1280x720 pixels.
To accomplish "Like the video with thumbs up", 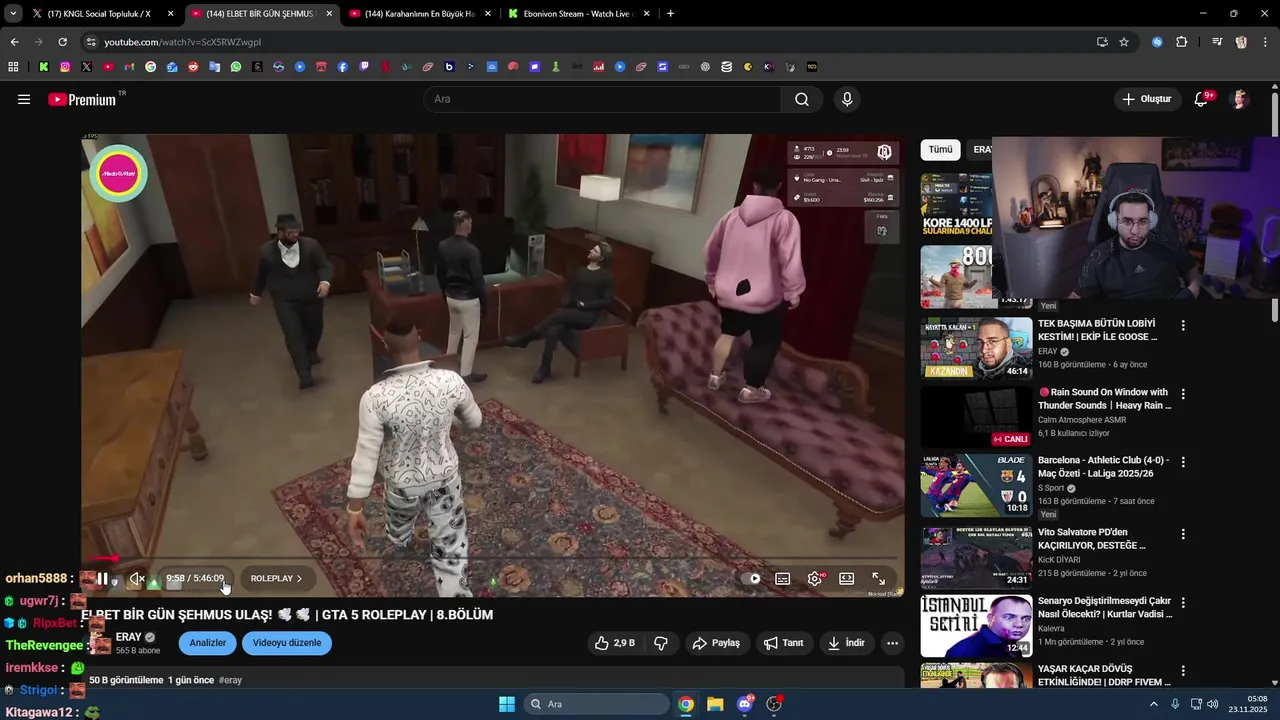I will 615,643.
